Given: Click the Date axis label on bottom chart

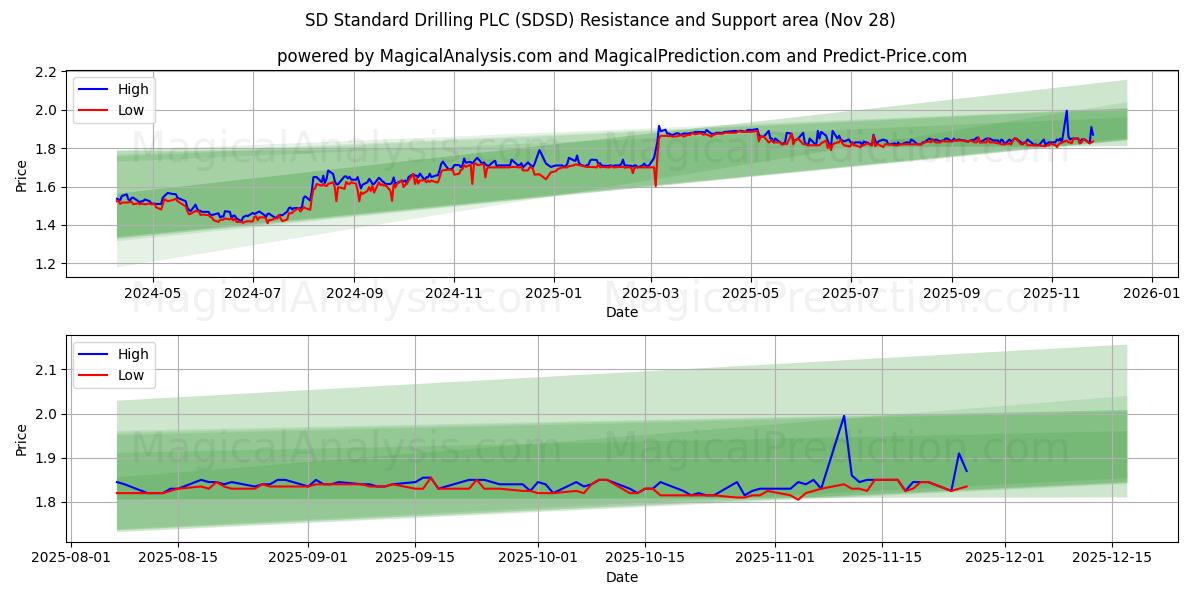Looking at the screenshot, I should point(622,577).
